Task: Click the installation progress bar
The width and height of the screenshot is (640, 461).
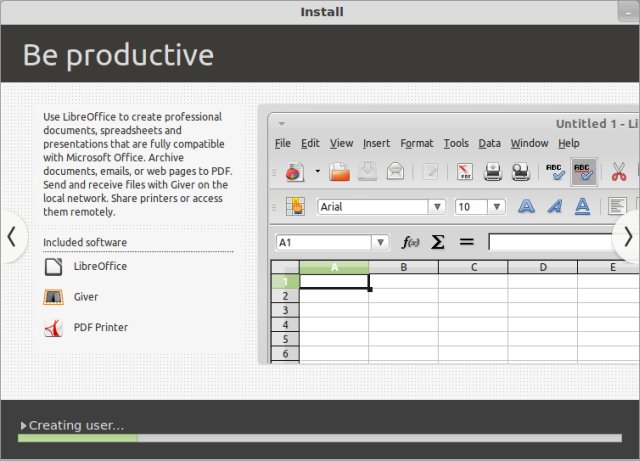Action: (x=320, y=438)
